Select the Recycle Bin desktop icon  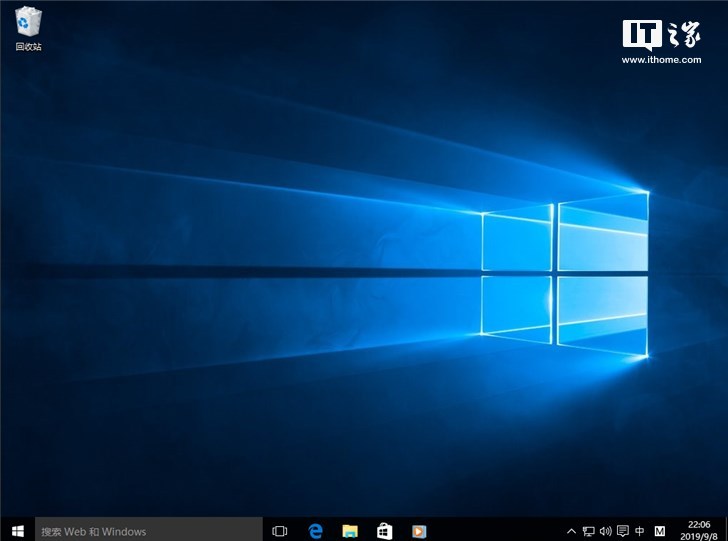[x=28, y=29]
